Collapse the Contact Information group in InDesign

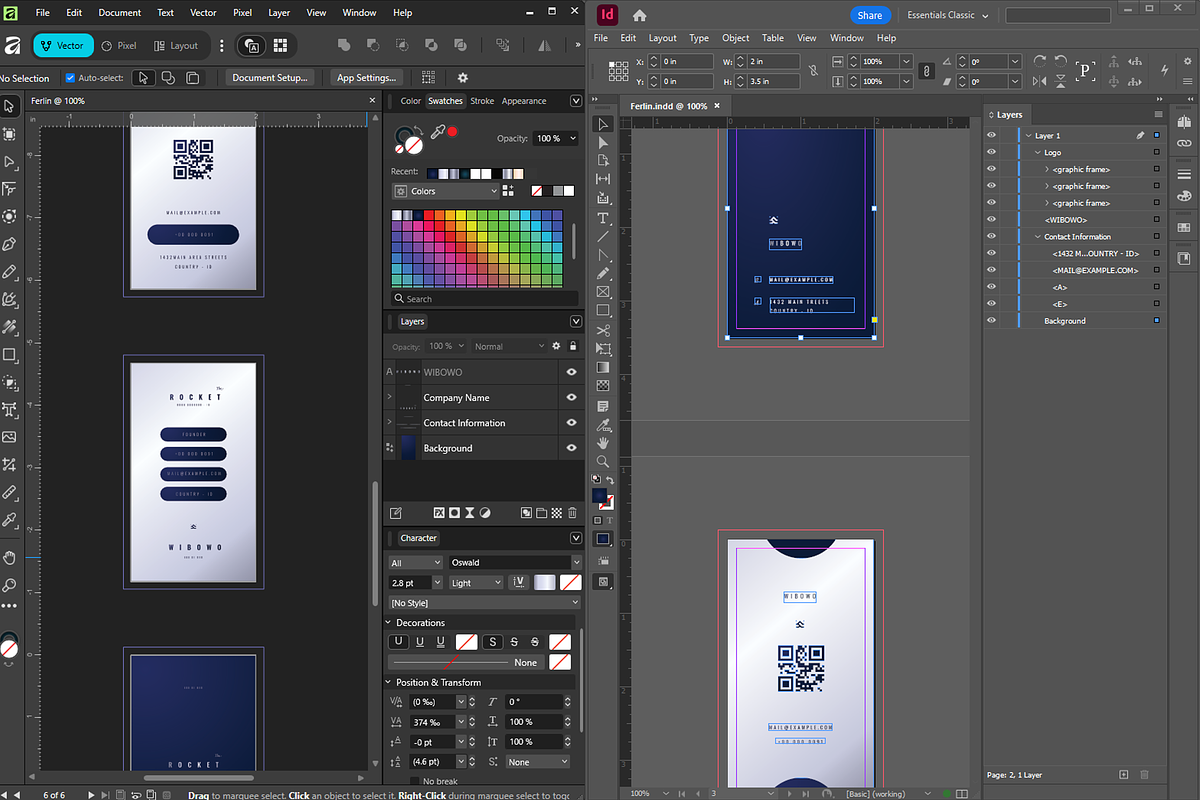(x=1037, y=237)
